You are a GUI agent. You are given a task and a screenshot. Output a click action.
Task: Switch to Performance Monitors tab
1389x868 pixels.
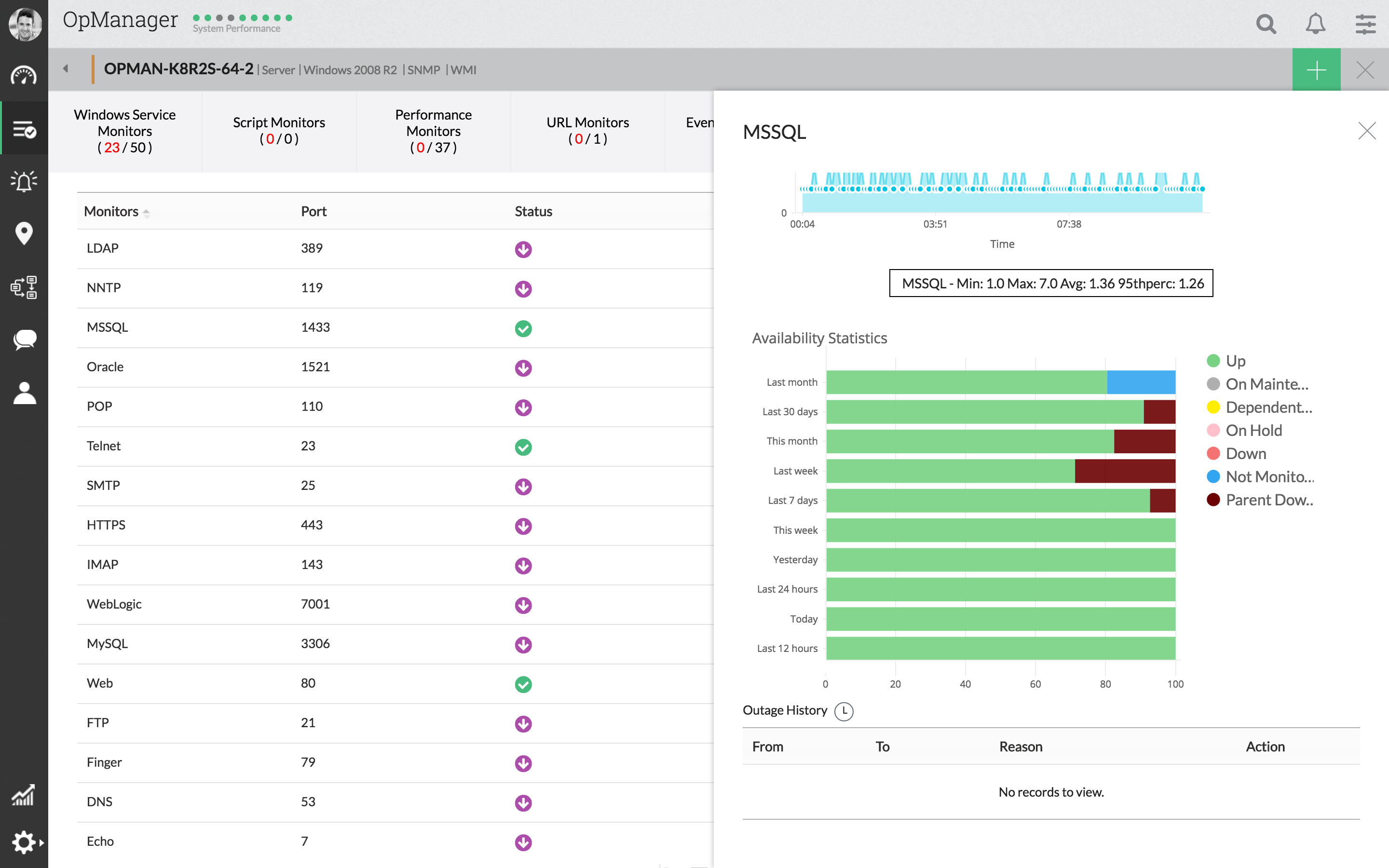pos(434,131)
